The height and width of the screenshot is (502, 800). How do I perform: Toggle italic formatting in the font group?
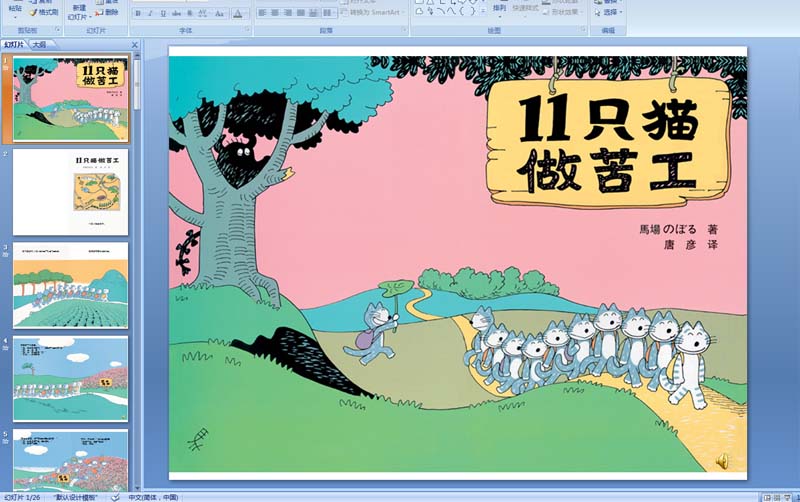[x=151, y=14]
